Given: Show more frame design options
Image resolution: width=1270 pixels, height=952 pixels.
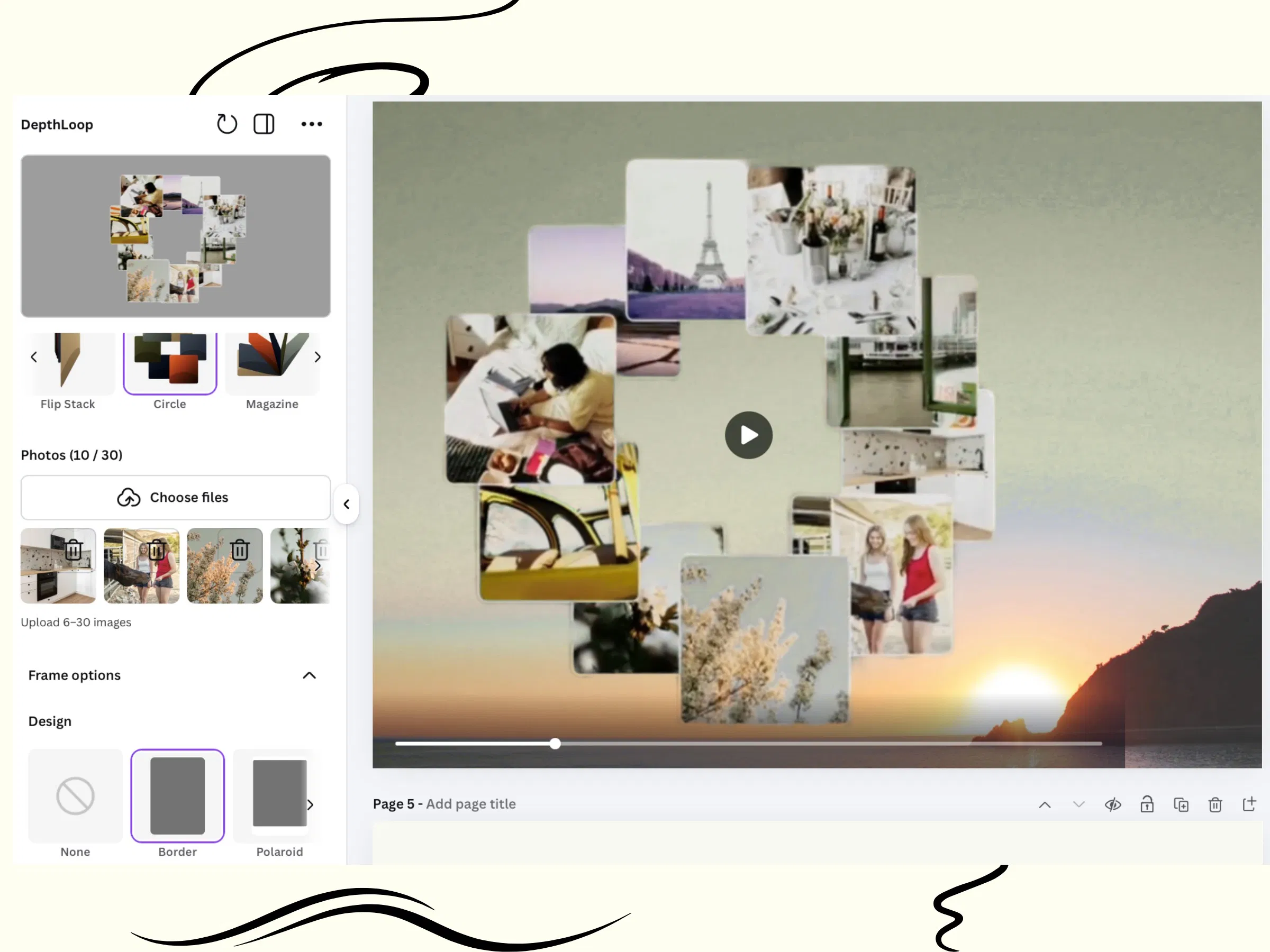Looking at the screenshot, I should (x=310, y=804).
